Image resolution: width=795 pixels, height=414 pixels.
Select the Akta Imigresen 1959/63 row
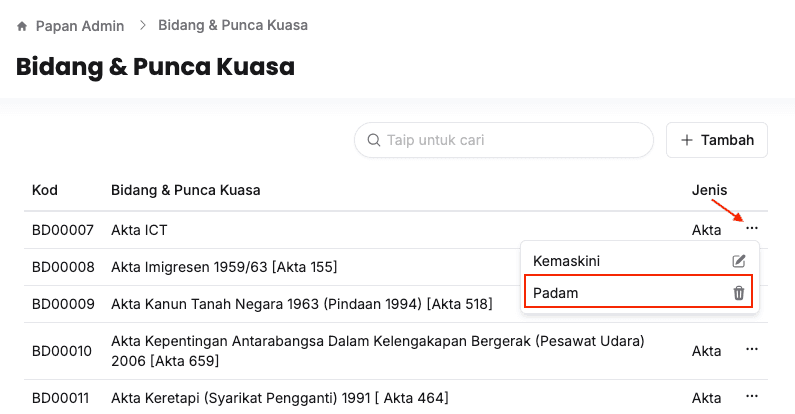[x=224, y=267]
